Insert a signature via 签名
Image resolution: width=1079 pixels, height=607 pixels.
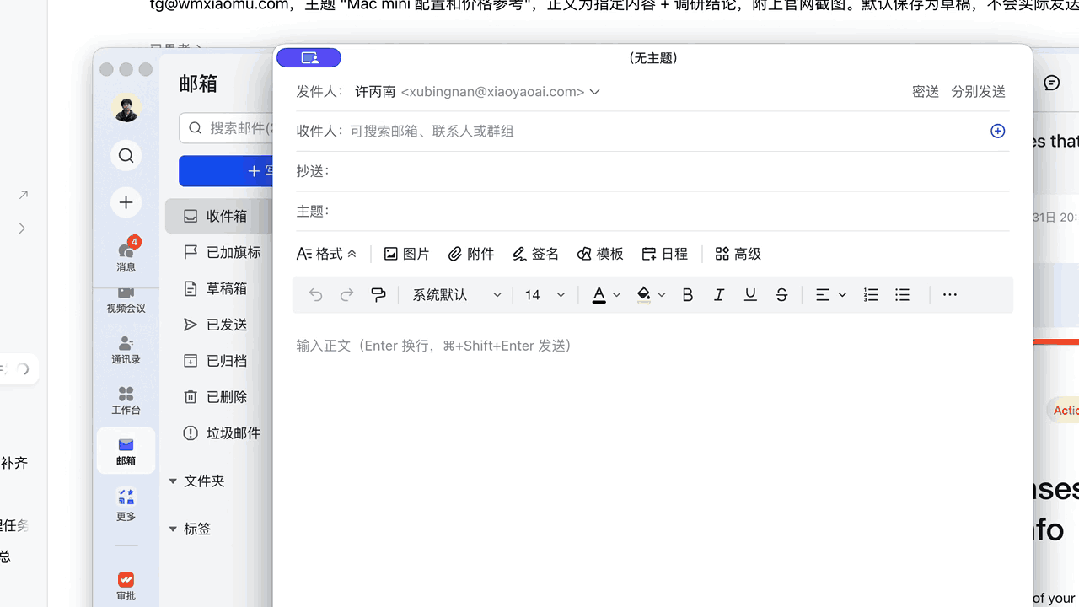click(x=535, y=254)
